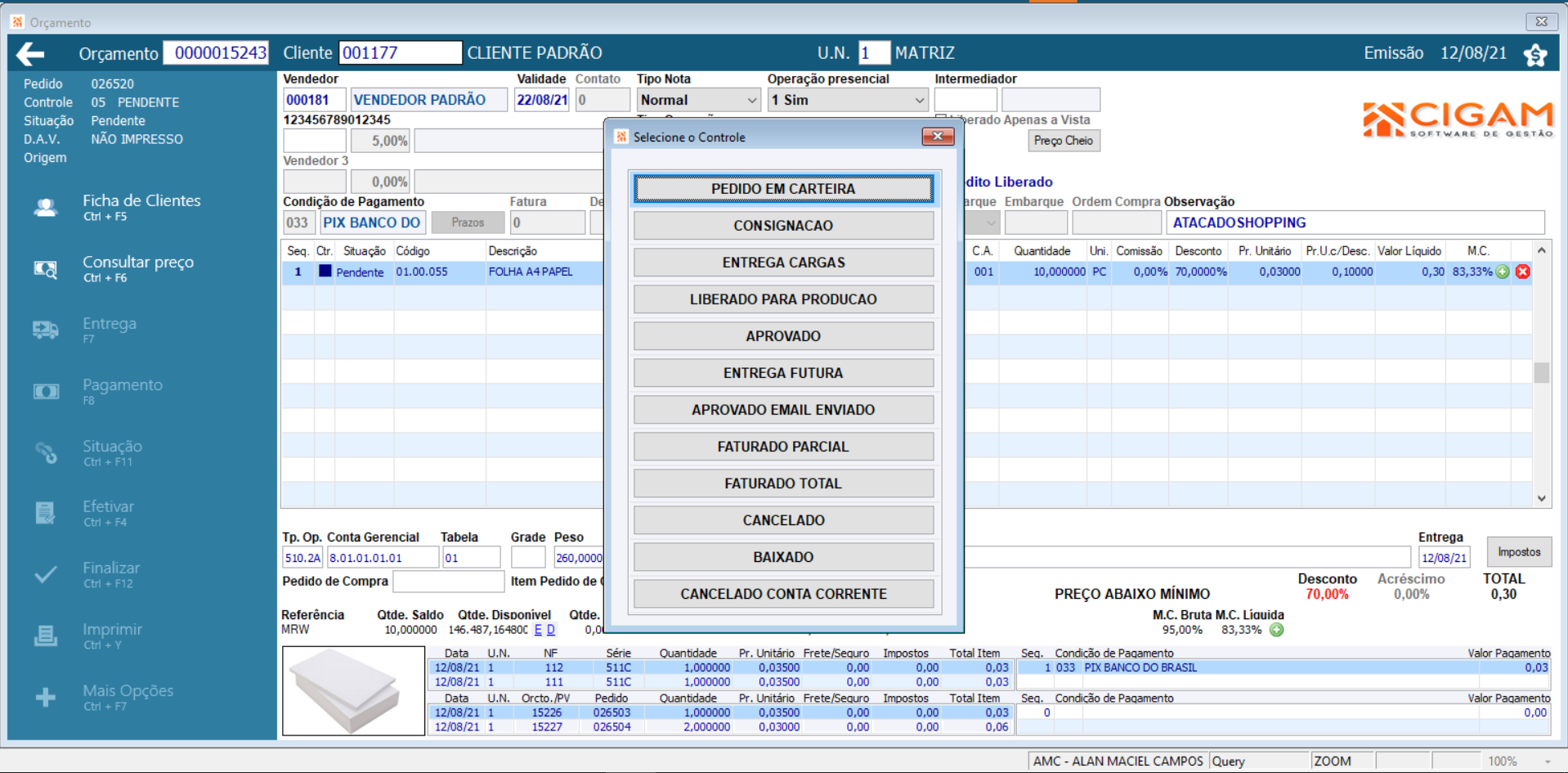Click the blue Ctr. color square in row
1568x773 pixels.
click(x=325, y=272)
